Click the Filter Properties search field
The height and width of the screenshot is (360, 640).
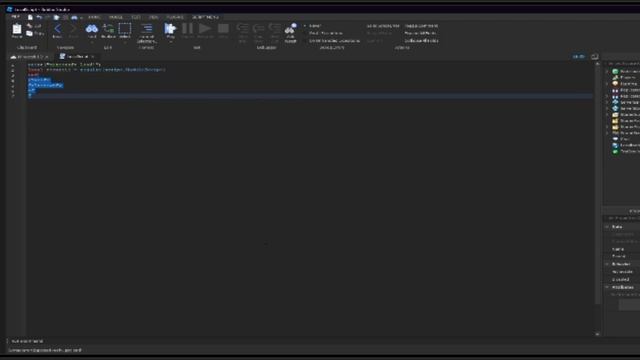[622, 218]
